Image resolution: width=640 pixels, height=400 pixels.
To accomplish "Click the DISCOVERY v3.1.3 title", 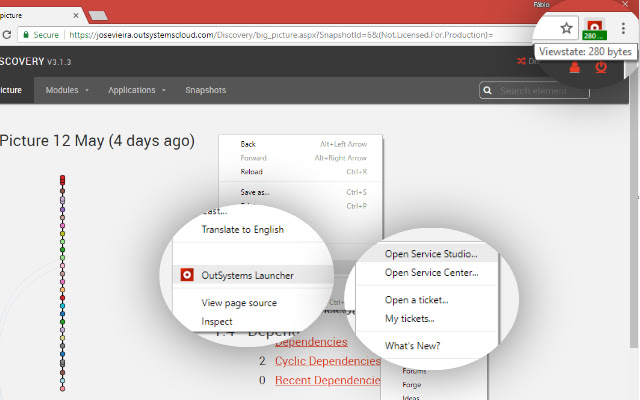I will click(x=36, y=62).
